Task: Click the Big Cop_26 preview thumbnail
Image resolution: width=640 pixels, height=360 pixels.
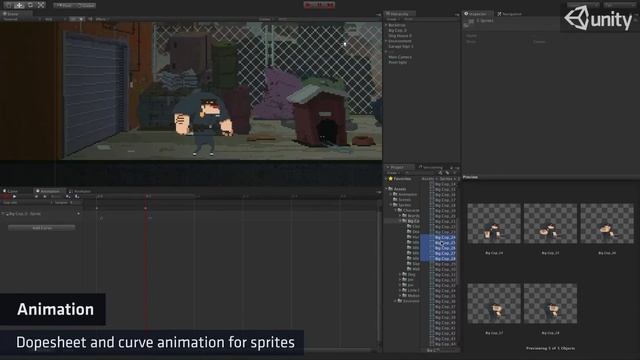Action: (x=607, y=224)
